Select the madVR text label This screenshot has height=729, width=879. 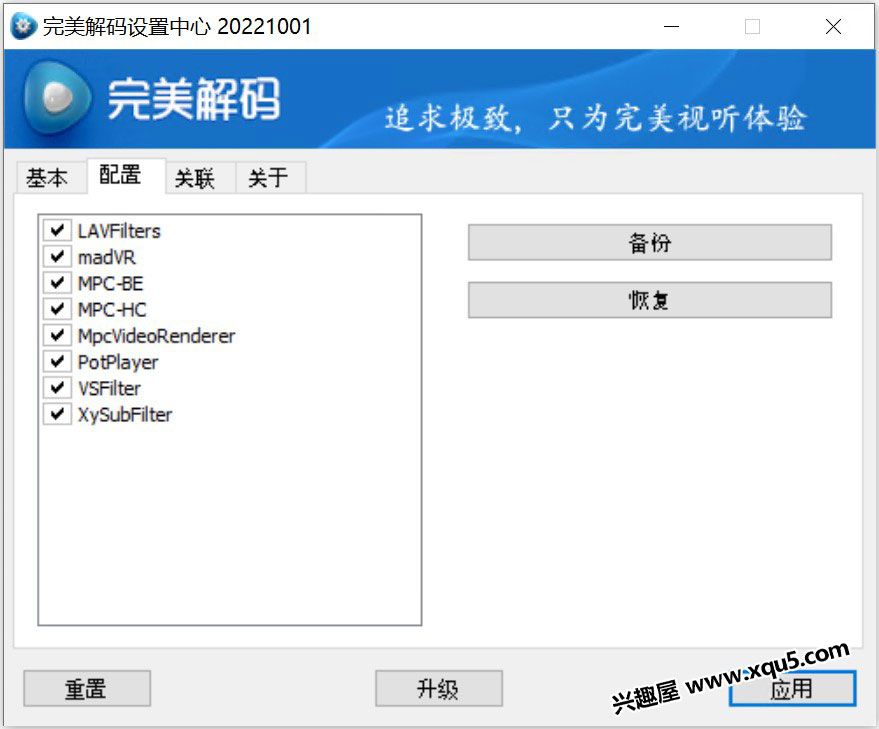click(x=107, y=257)
